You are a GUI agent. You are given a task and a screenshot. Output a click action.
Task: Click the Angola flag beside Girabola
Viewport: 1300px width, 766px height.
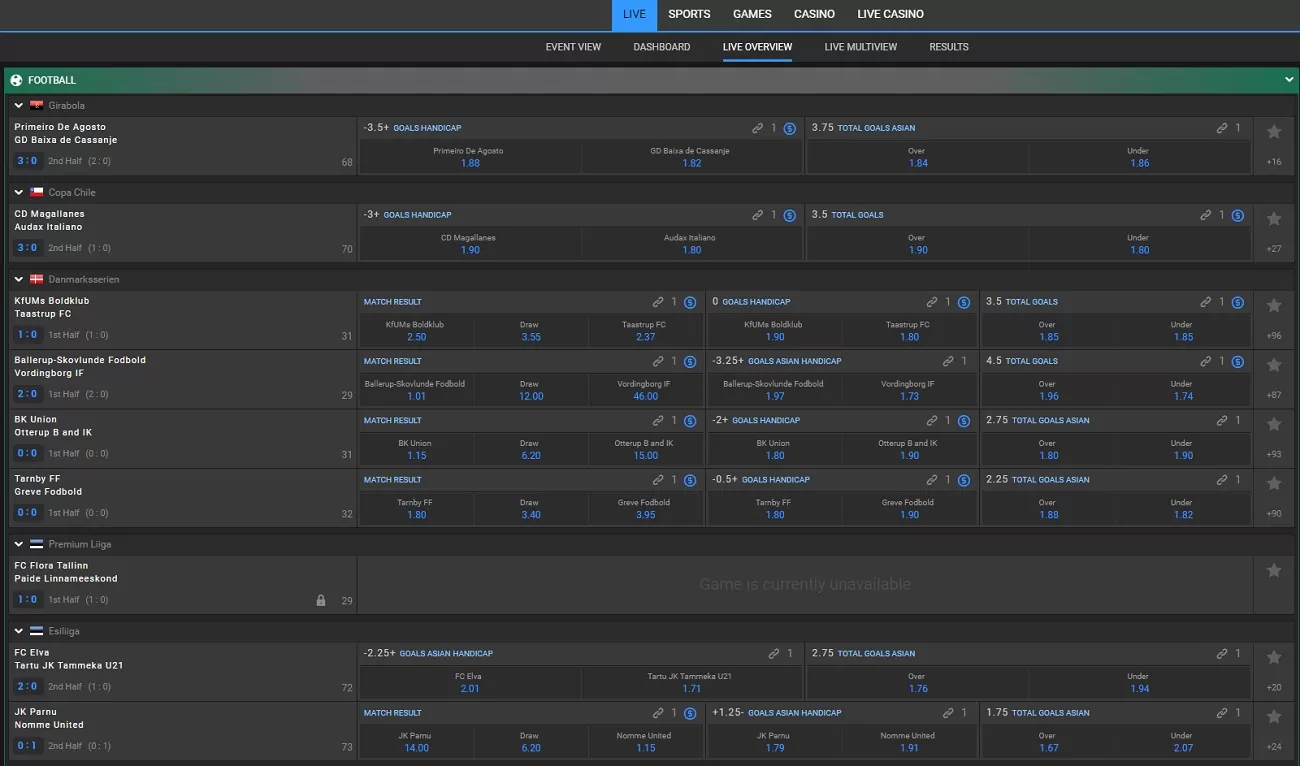point(36,105)
